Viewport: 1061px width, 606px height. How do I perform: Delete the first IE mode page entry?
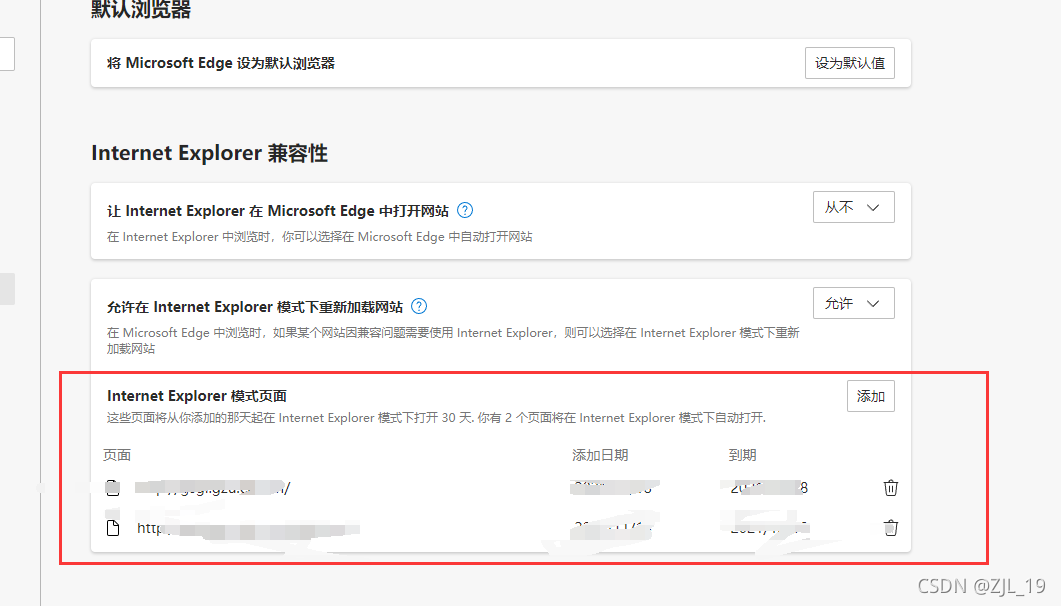tap(890, 488)
